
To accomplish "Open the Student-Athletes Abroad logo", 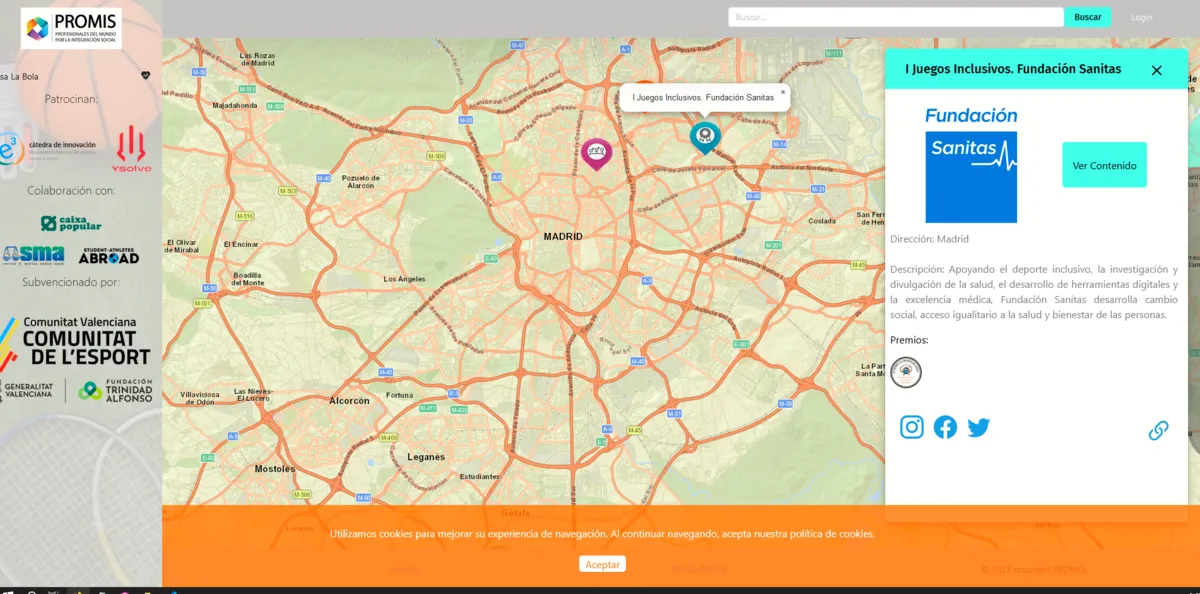I will click(x=109, y=255).
